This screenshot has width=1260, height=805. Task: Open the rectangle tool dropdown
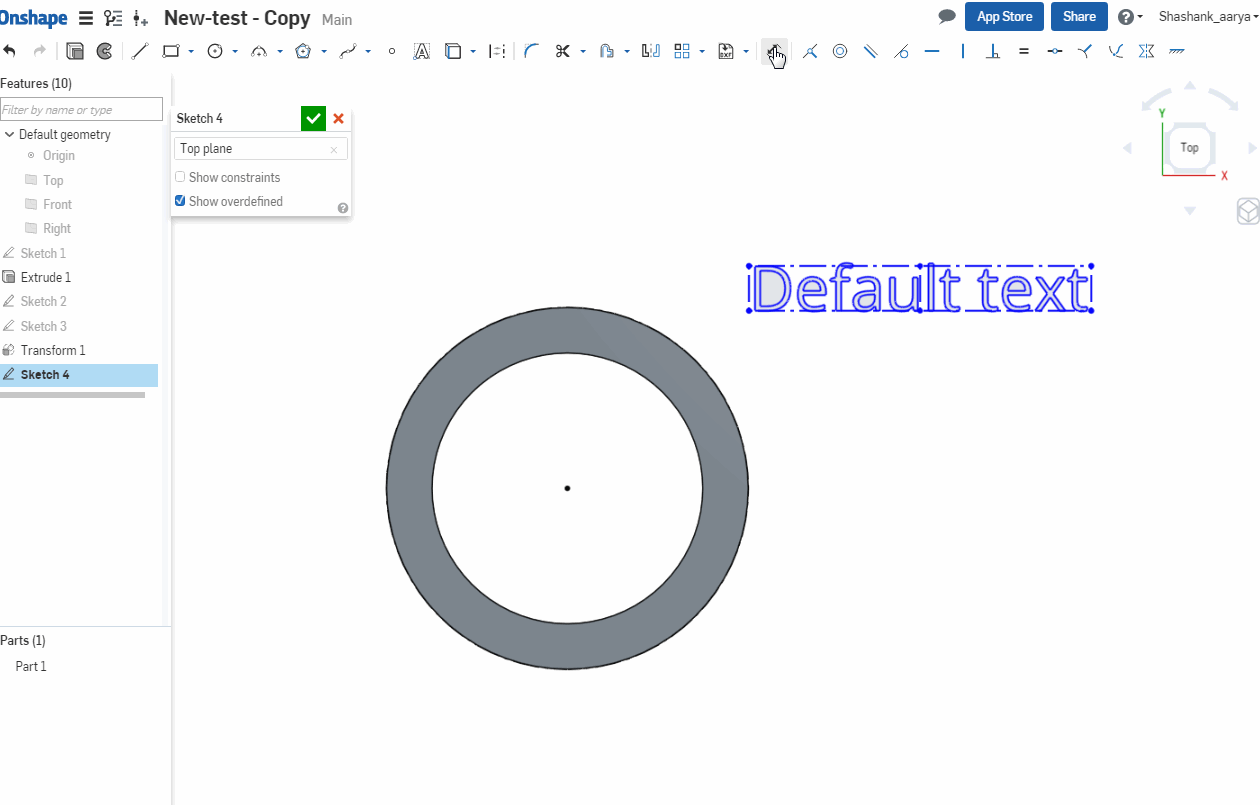coord(190,51)
